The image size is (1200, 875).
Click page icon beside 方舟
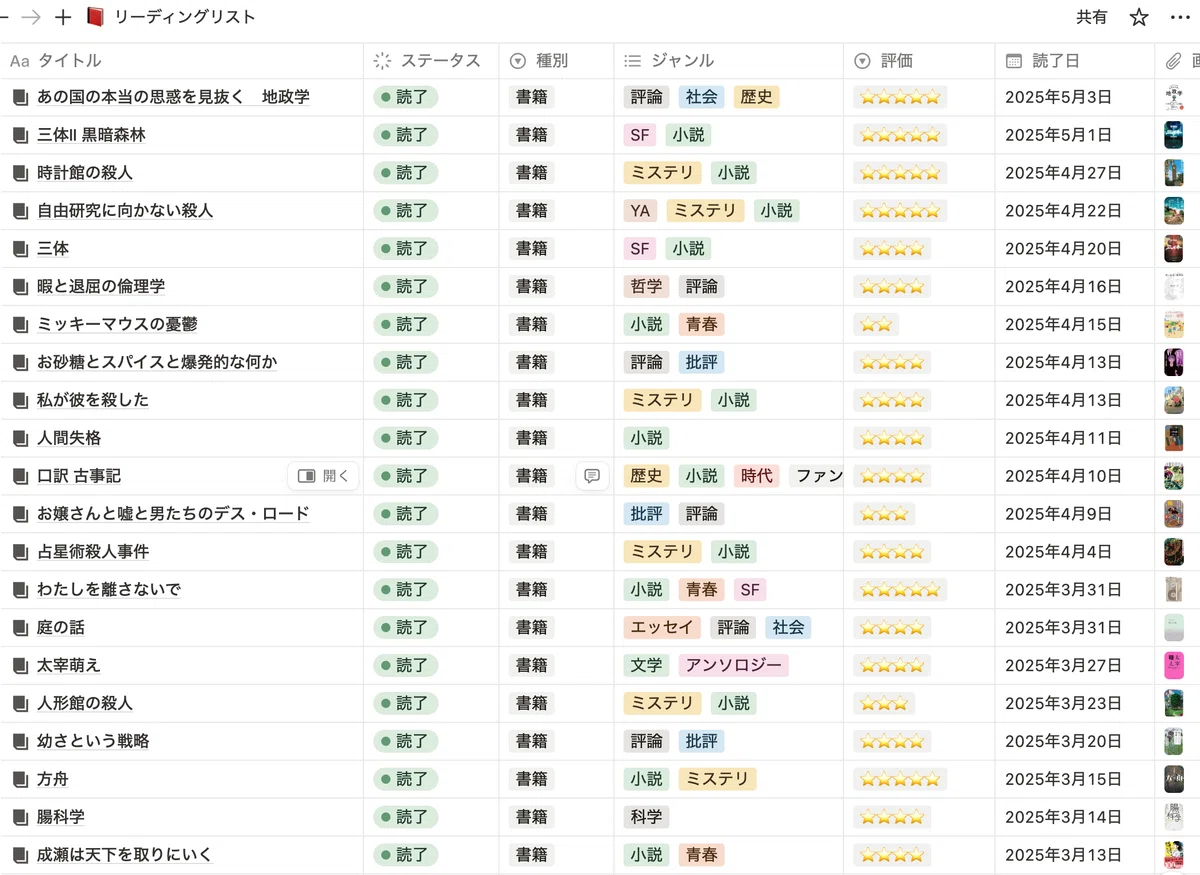pyautogui.click(x=20, y=779)
